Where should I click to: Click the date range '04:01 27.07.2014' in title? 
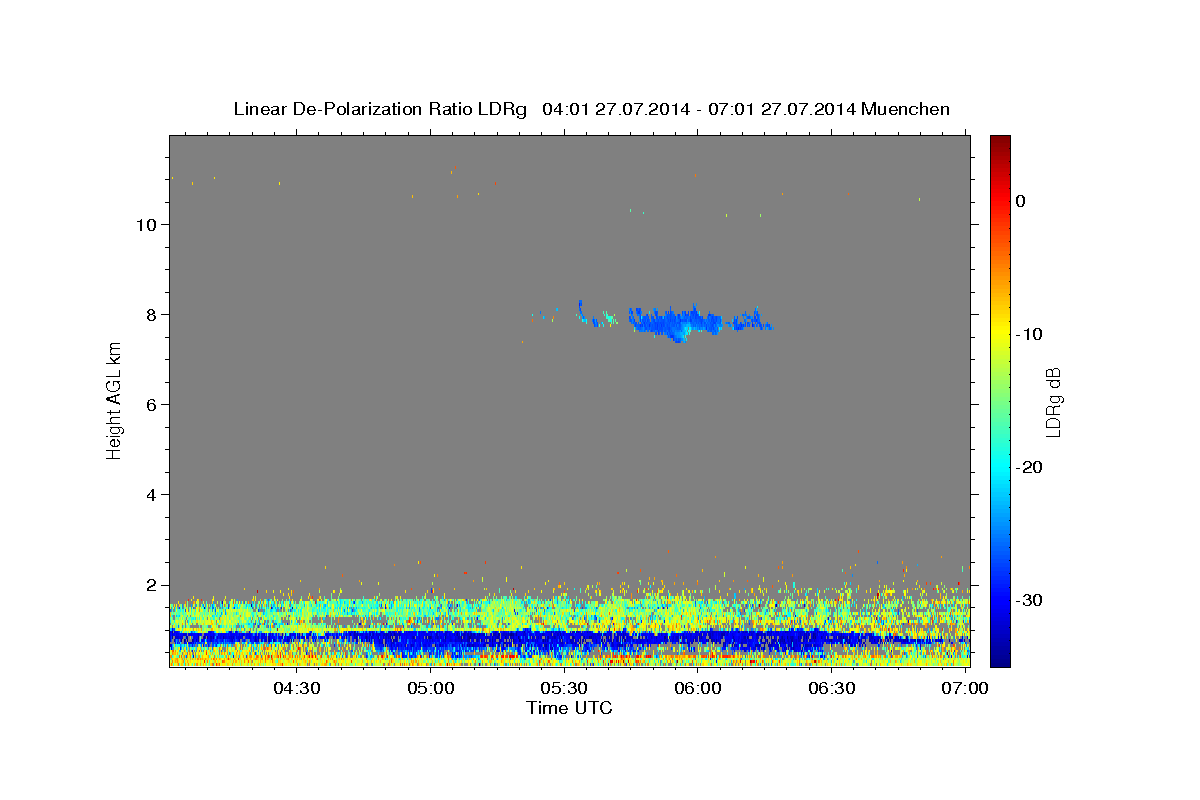(616, 109)
